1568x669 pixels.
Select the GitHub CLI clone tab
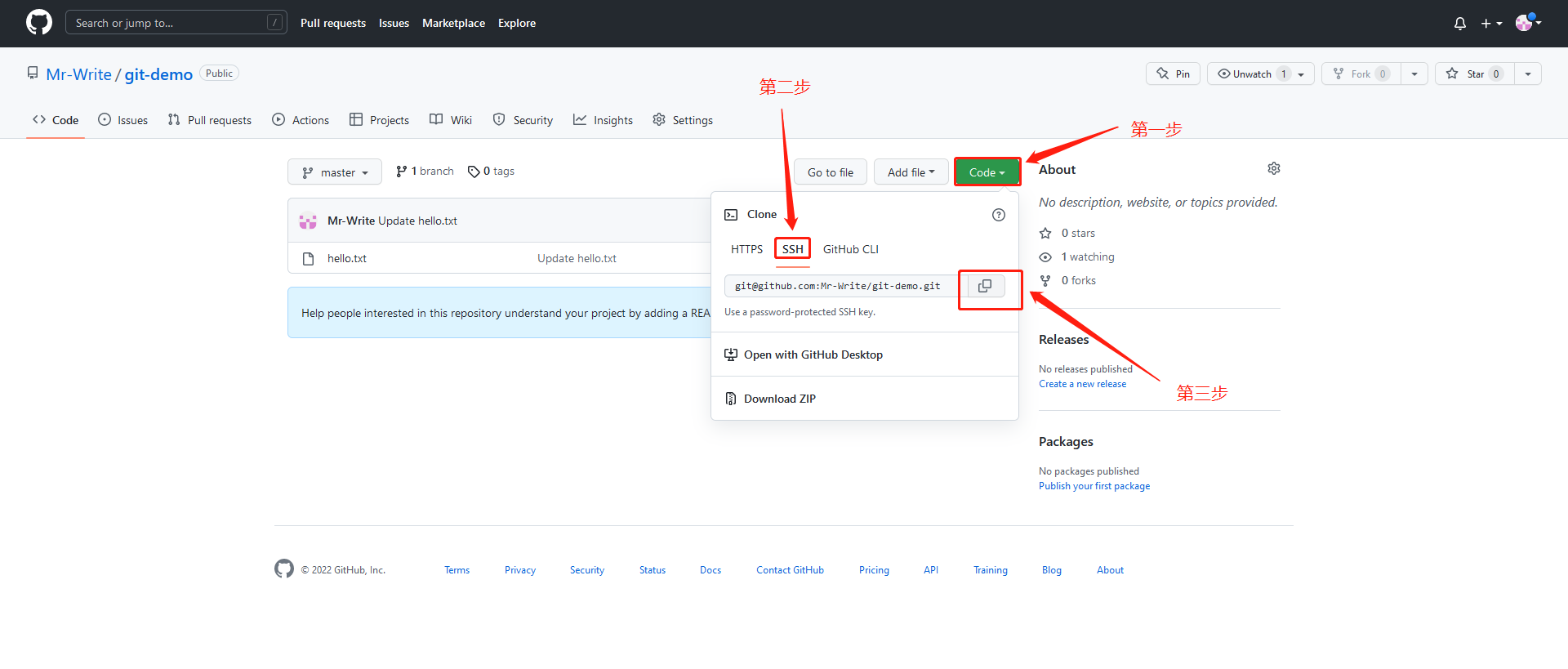click(851, 249)
